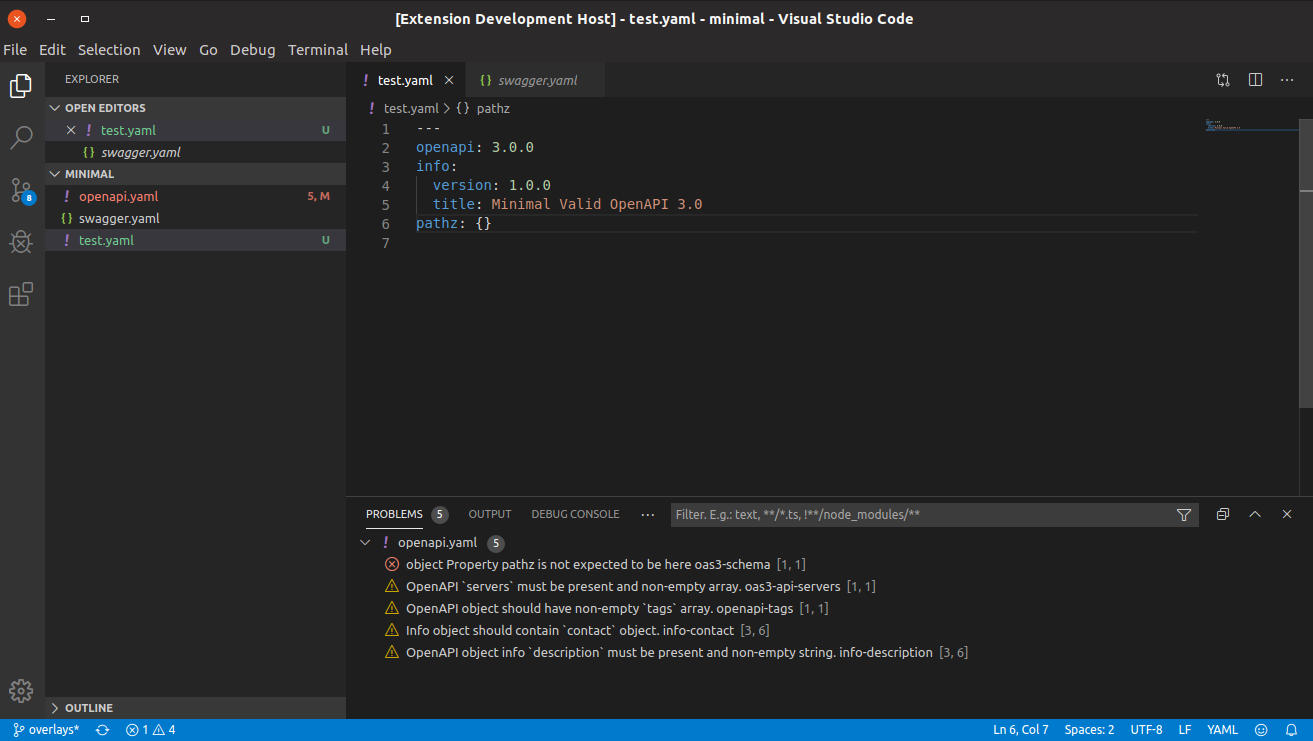Change the YAML language mode
The width and height of the screenshot is (1313, 741).
pos(1222,730)
